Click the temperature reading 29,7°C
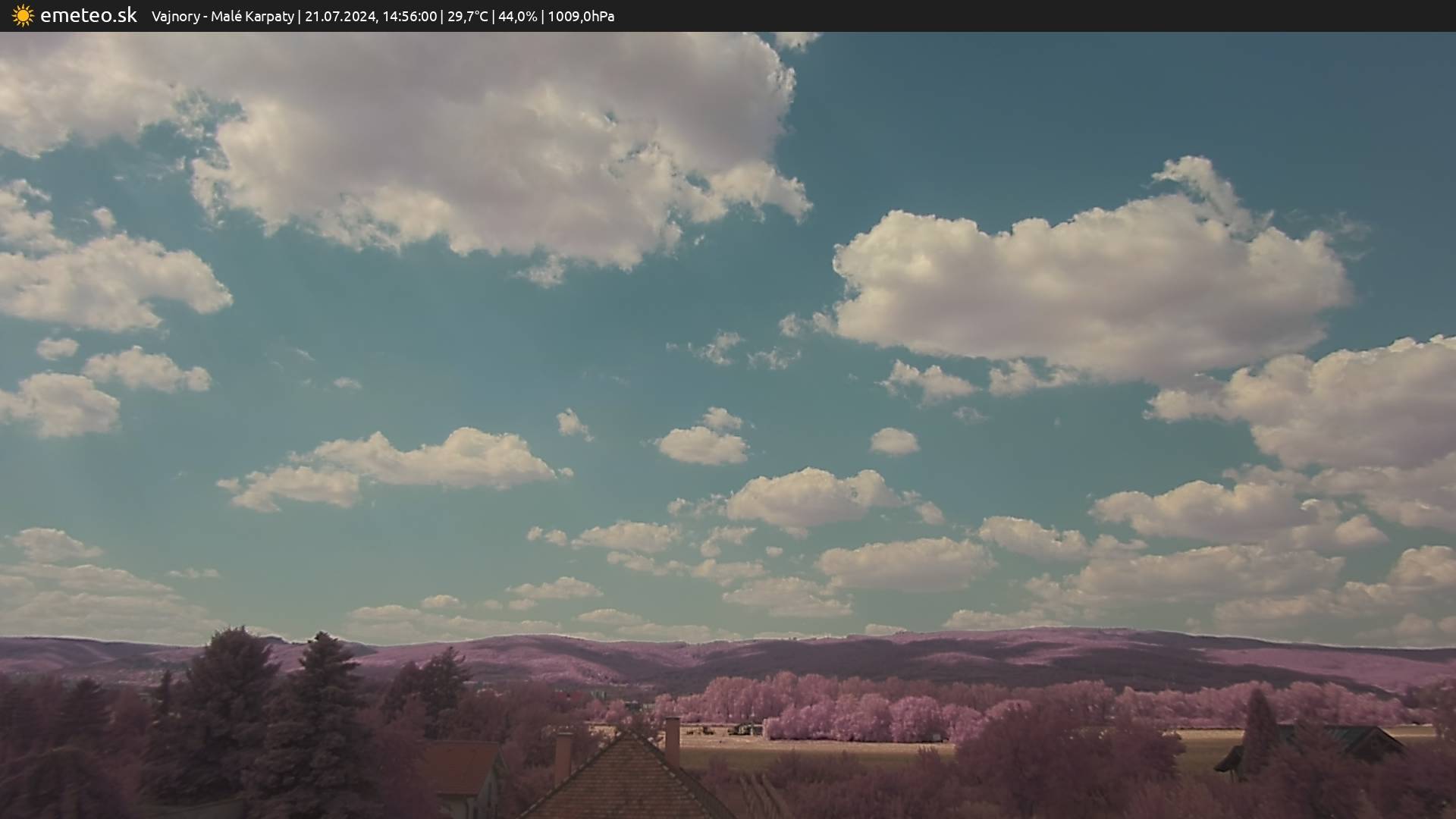 point(467,17)
